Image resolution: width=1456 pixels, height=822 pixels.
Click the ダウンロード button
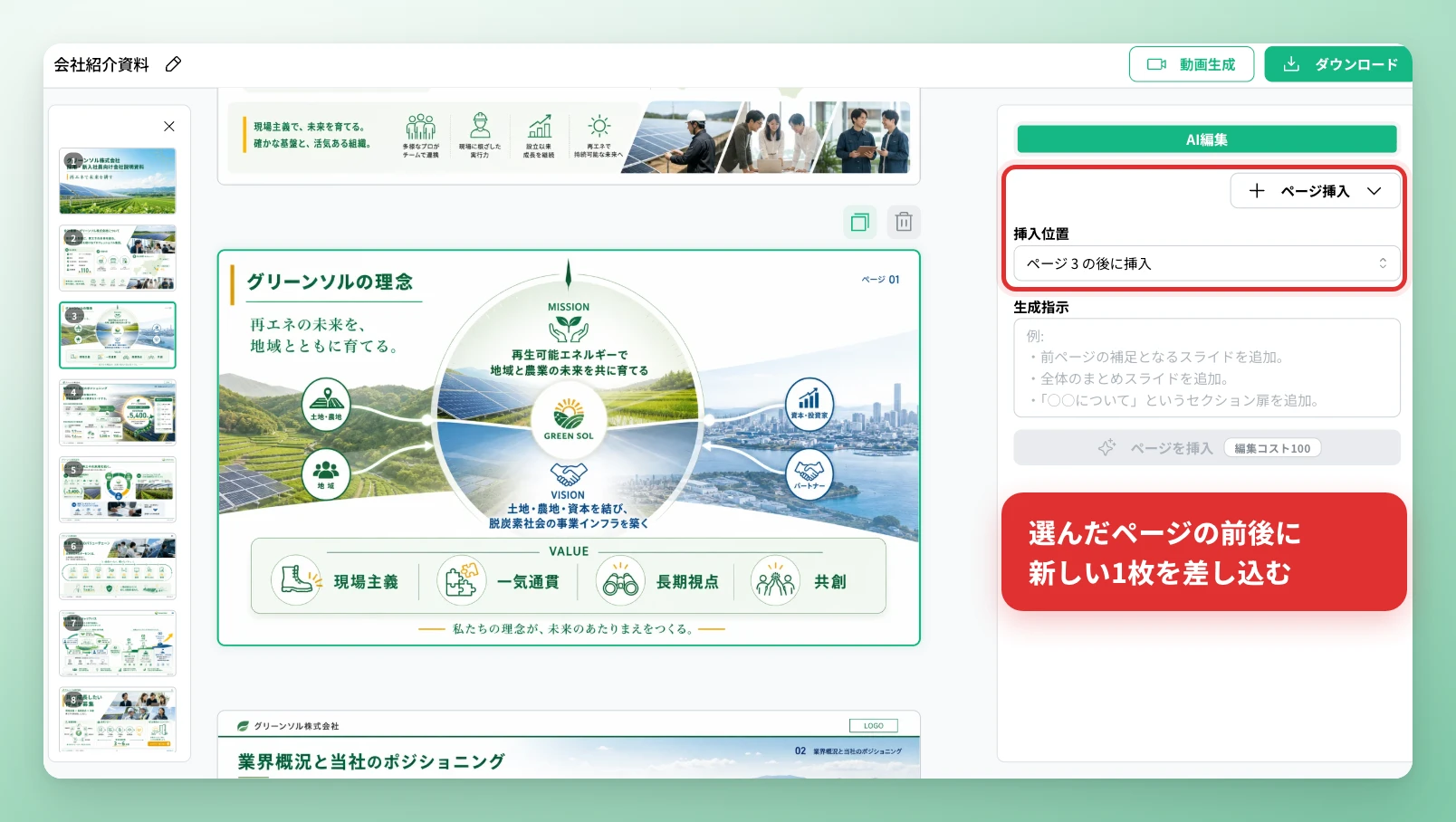click(x=1338, y=64)
